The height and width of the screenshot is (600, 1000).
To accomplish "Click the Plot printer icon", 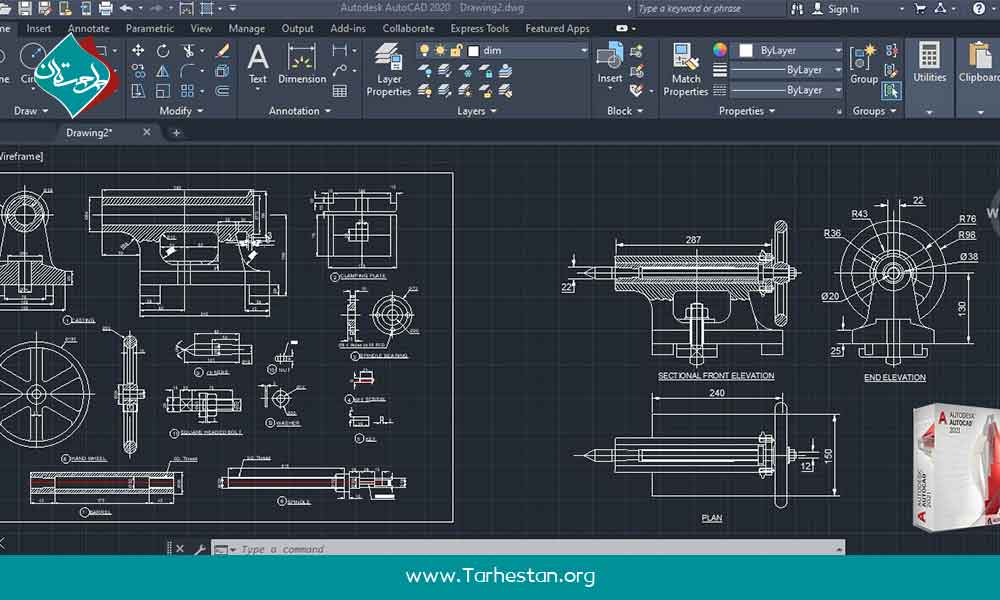I will [x=106, y=8].
